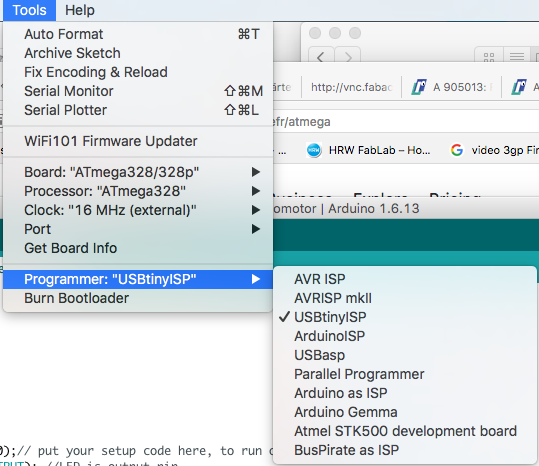The image size is (539, 466).
Task: Open the Tools menu
Action: (x=29, y=10)
